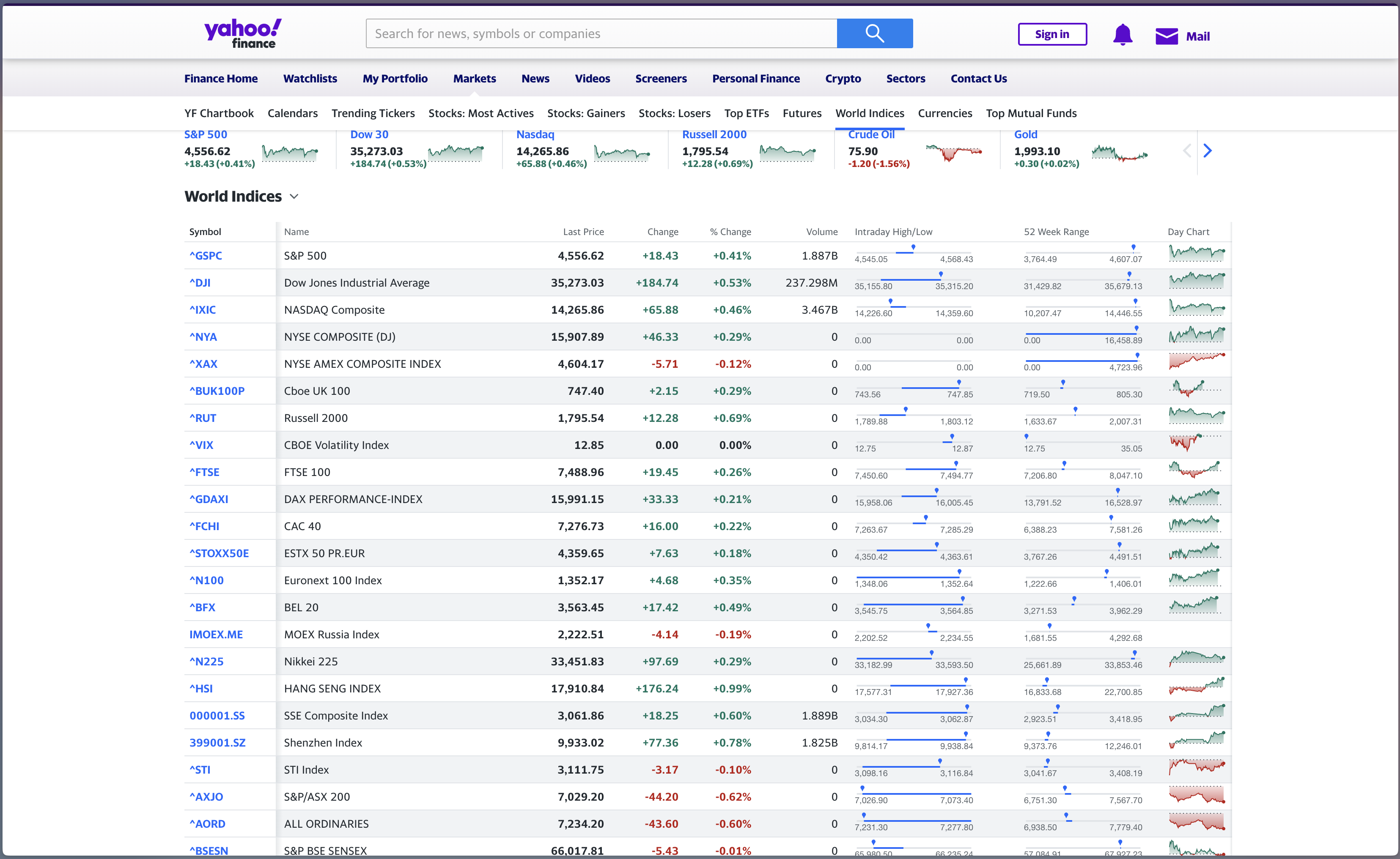Image resolution: width=1400 pixels, height=859 pixels.
Task: Open the ^BUK100P symbol link
Action: point(217,391)
